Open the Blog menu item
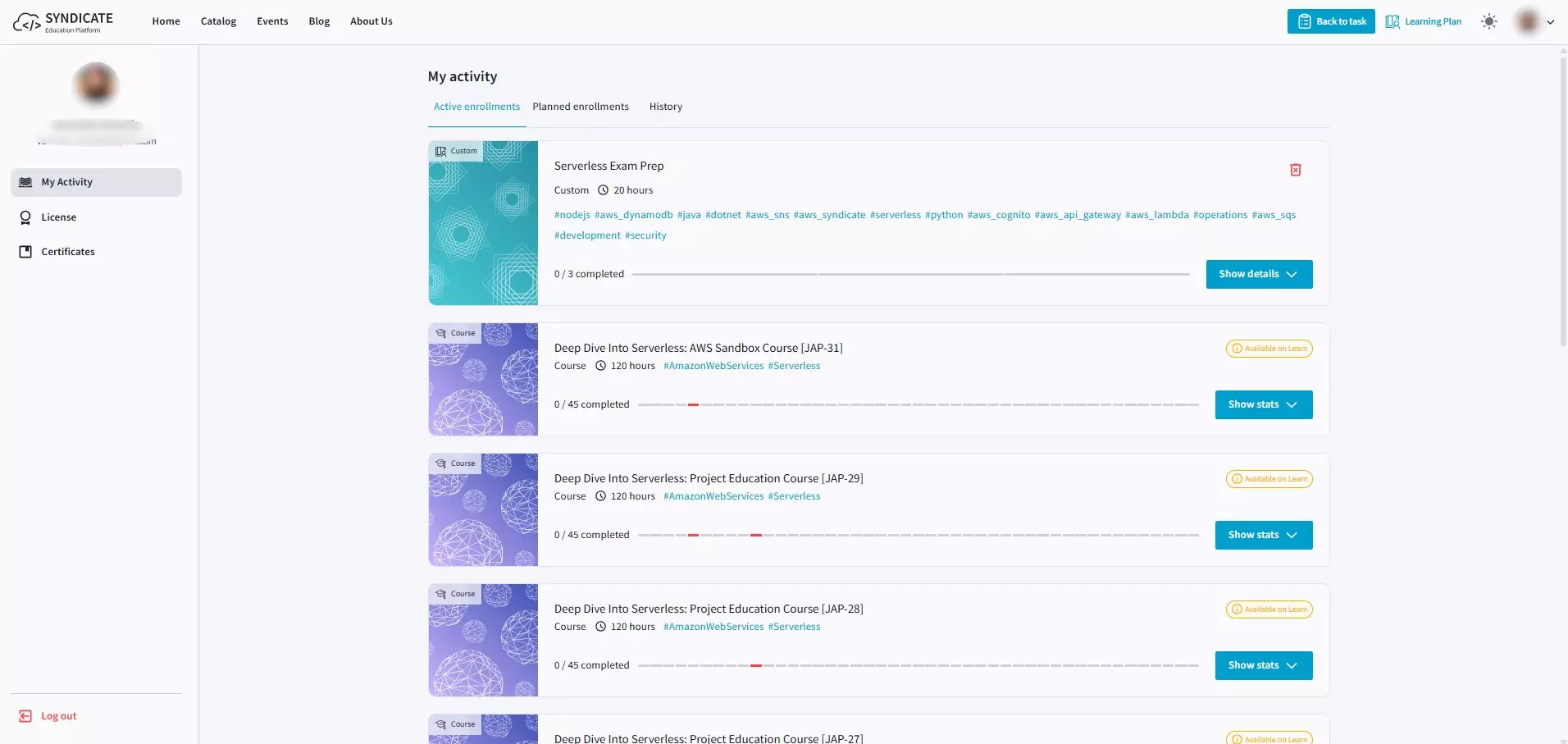 319,21
